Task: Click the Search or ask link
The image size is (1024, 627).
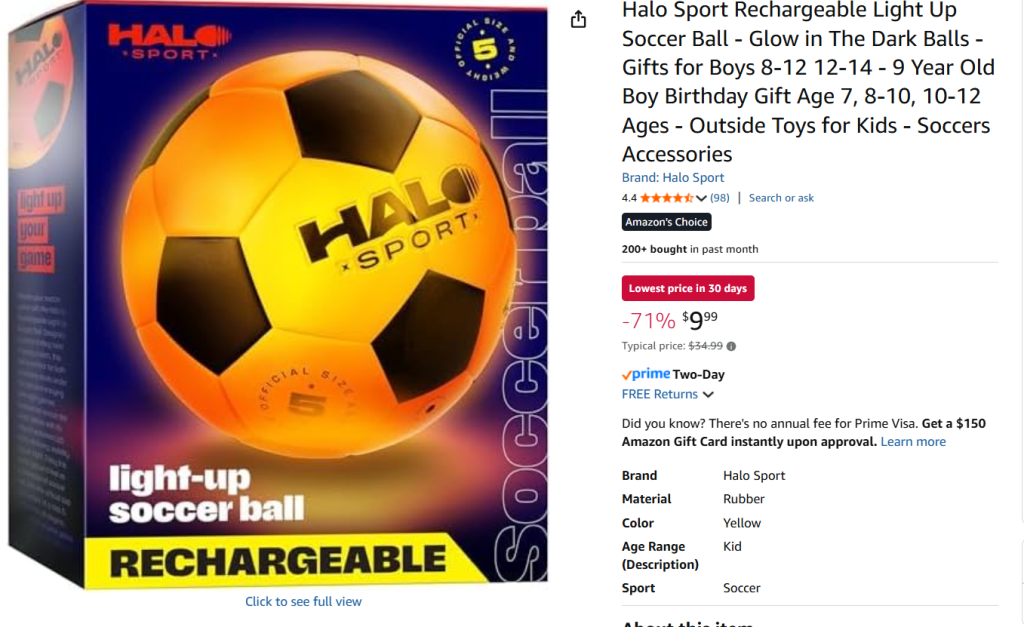Action: pos(781,198)
